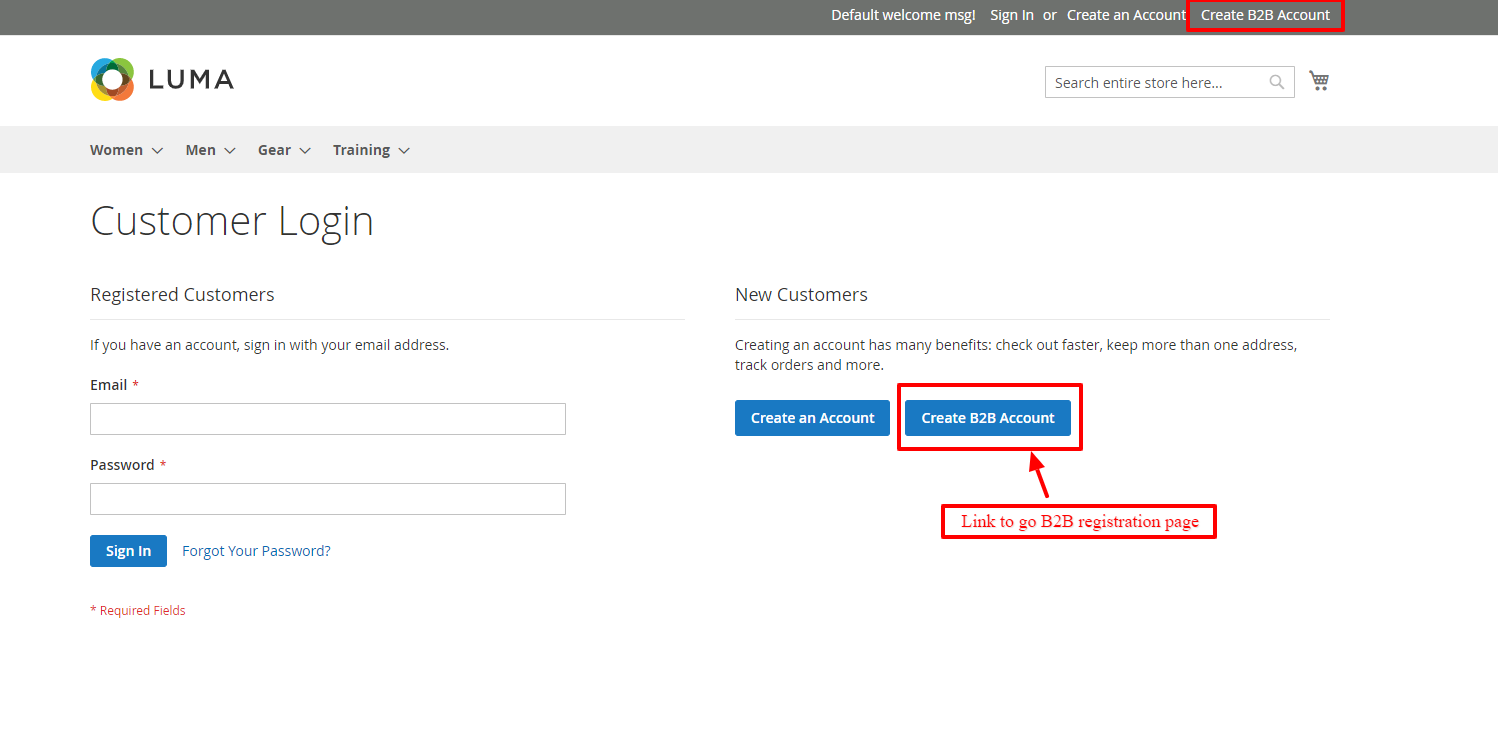The image size is (1498, 742).
Task: Open the Women category menu
Action: click(116, 150)
